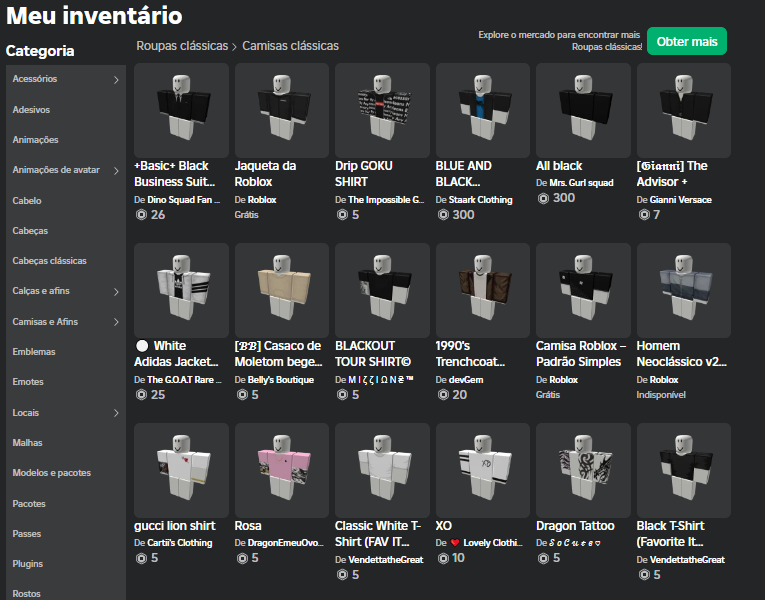Viewport: 765px width, 600px height.
Task: Open the Cabelo category
Action: (x=27, y=200)
